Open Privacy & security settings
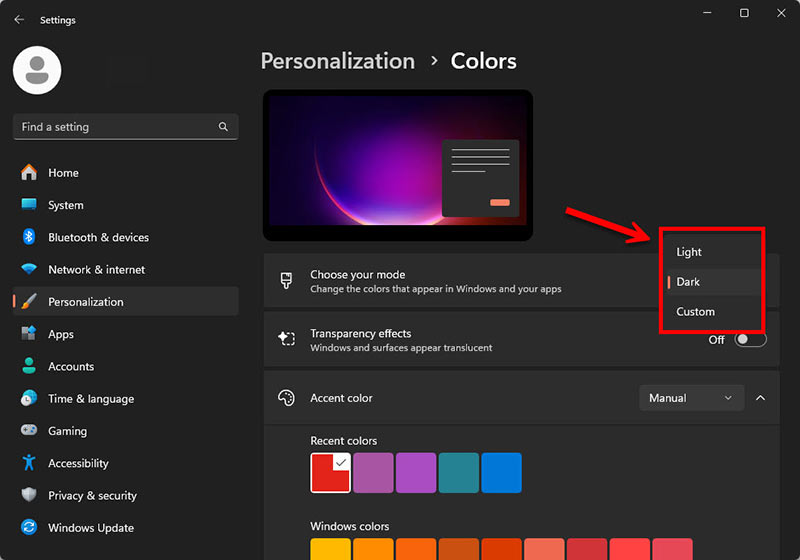 pos(126,495)
